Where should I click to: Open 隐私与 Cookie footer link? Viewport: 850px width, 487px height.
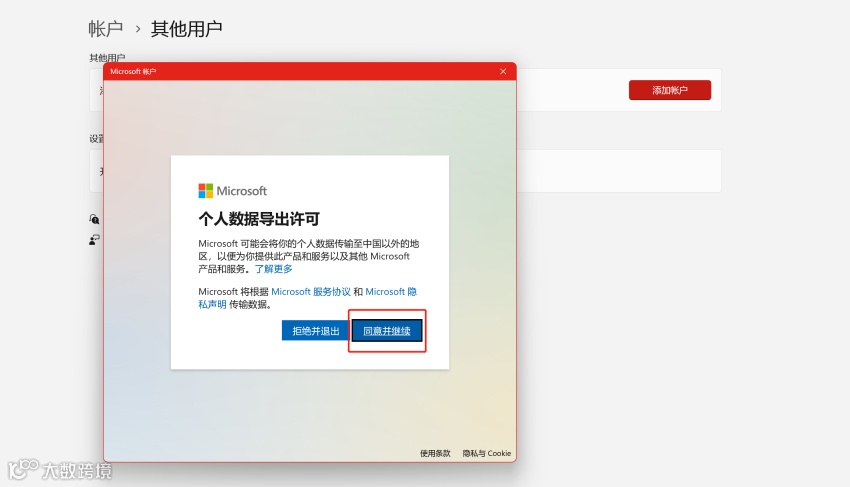486,453
